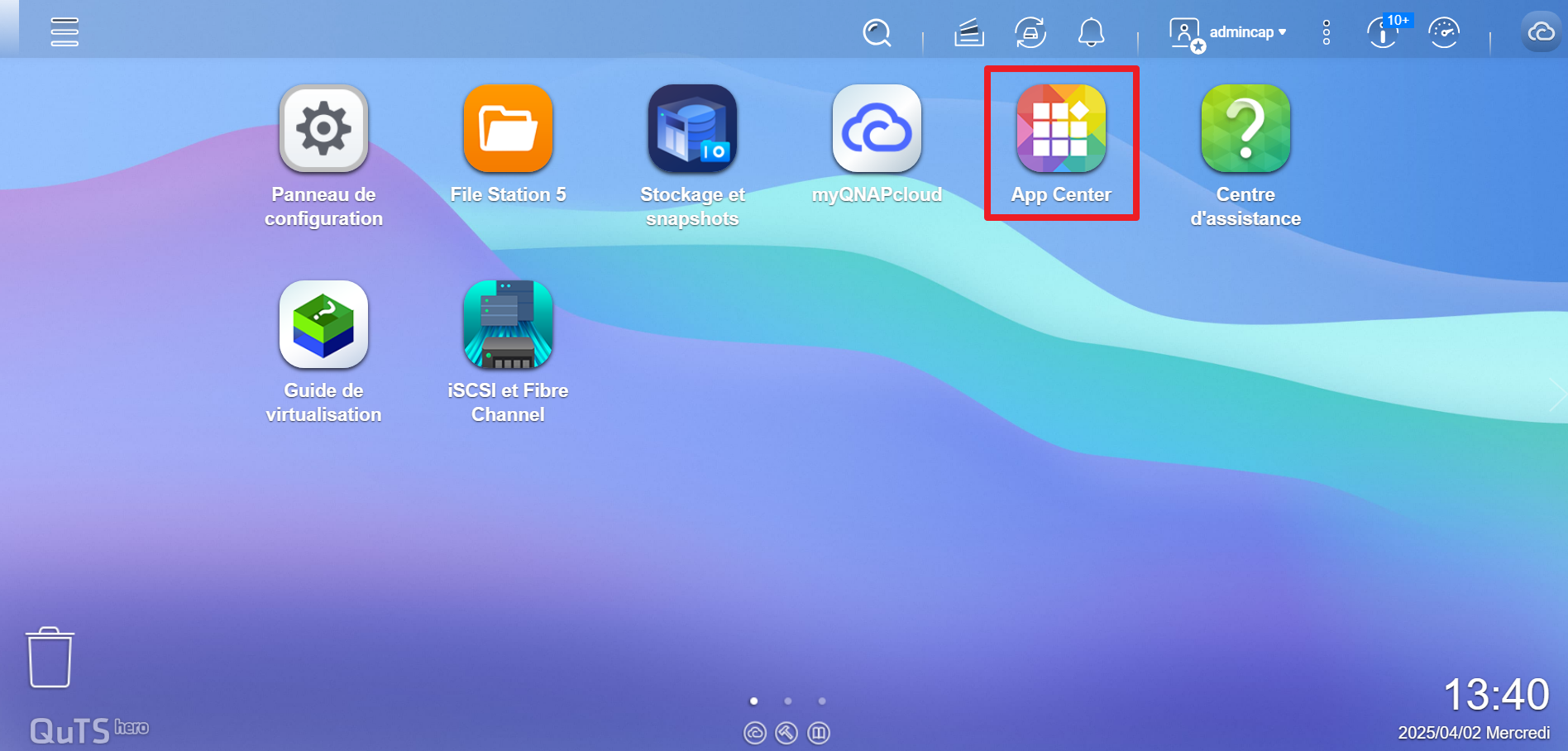
Task: Click the 13:40 desktop clock
Action: click(x=1496, y=694)
